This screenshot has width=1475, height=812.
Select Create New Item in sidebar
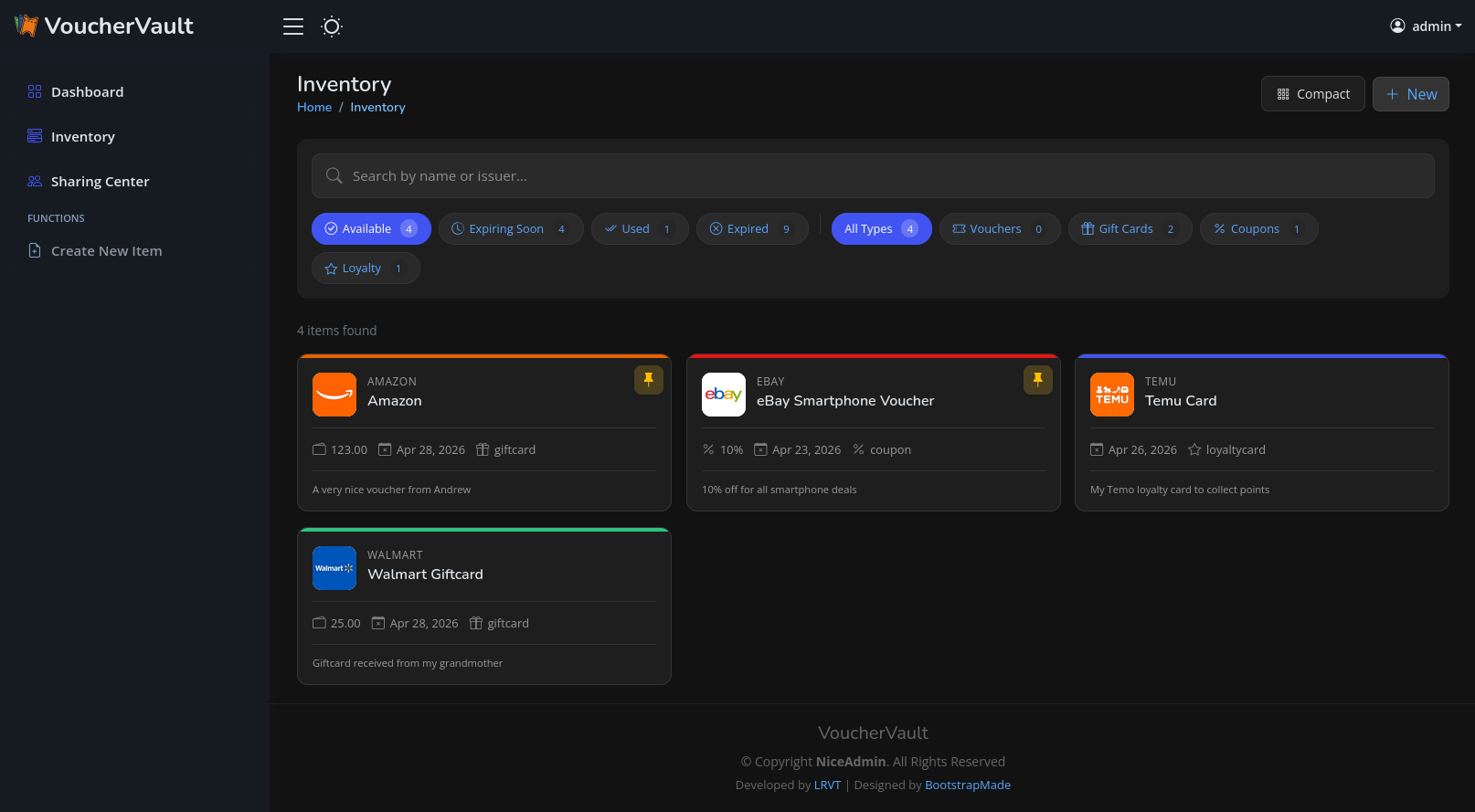tap(106, 251)
